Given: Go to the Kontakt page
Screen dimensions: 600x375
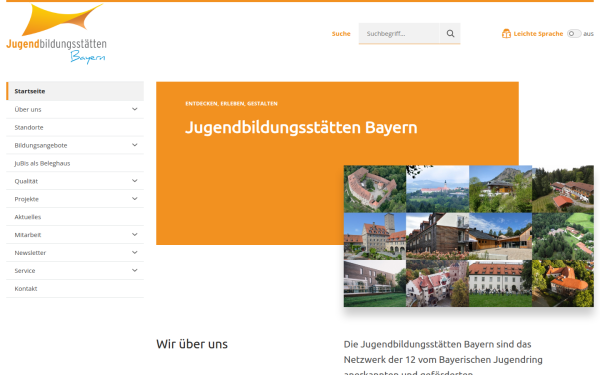Looking at the screenshot, I should [x=75, y=289].
